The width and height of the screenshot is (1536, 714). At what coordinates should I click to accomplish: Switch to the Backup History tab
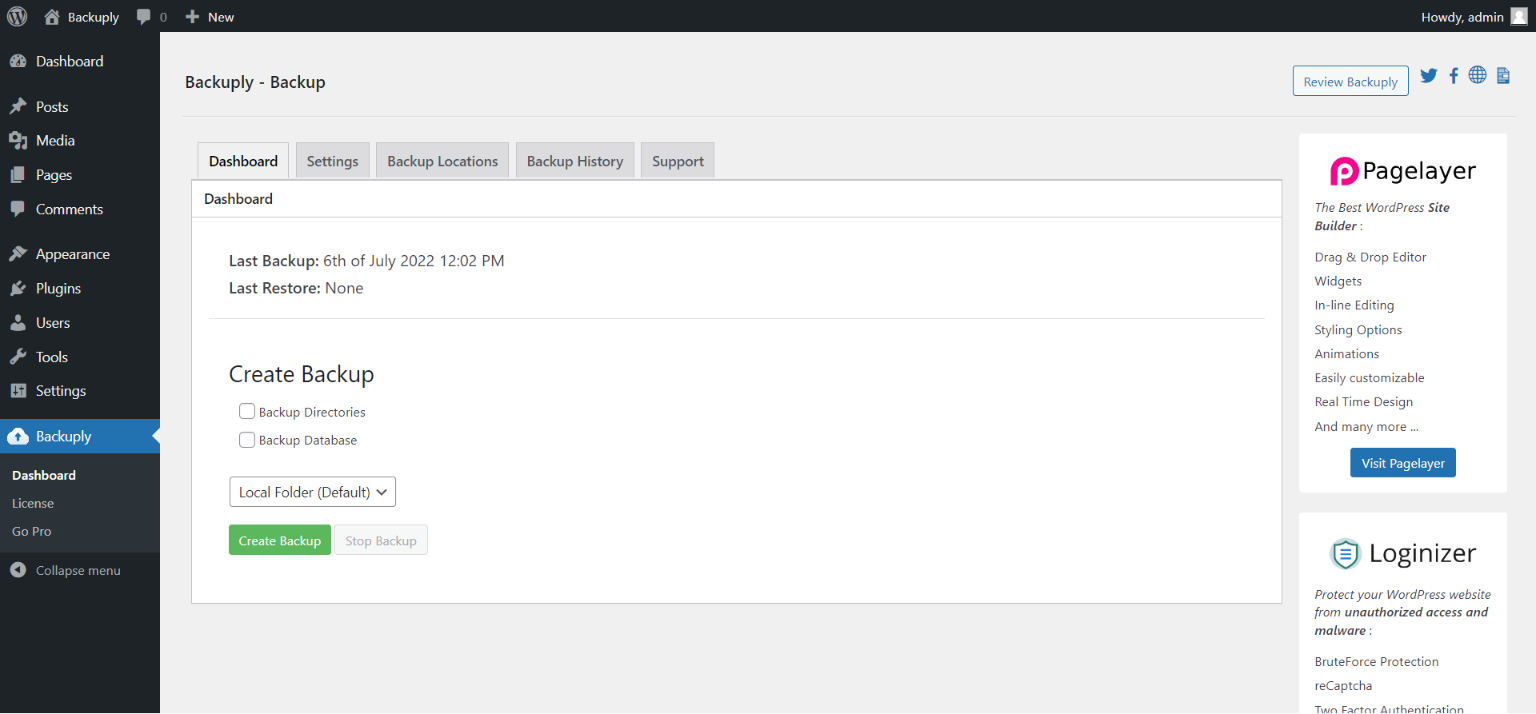[575, 160]
